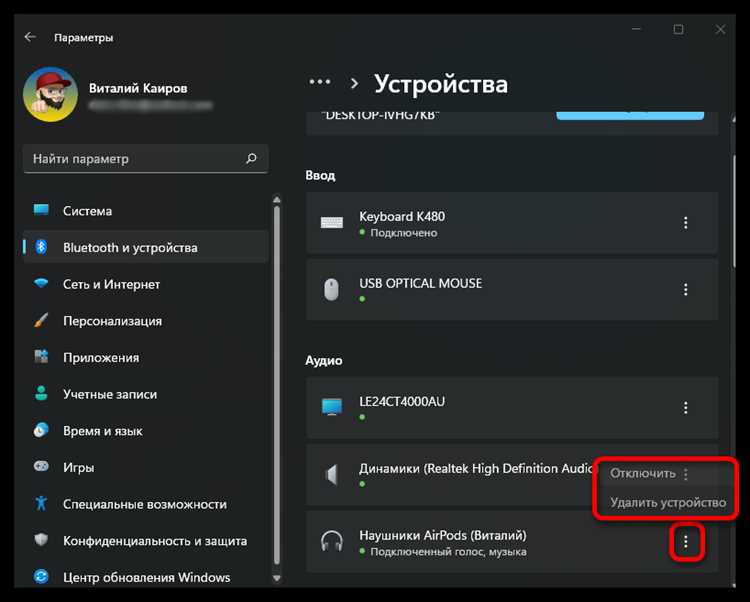The image size is (750, 602).
Task: Click the Bluetooth icon in the sidebar
Action: pos(41,247)
